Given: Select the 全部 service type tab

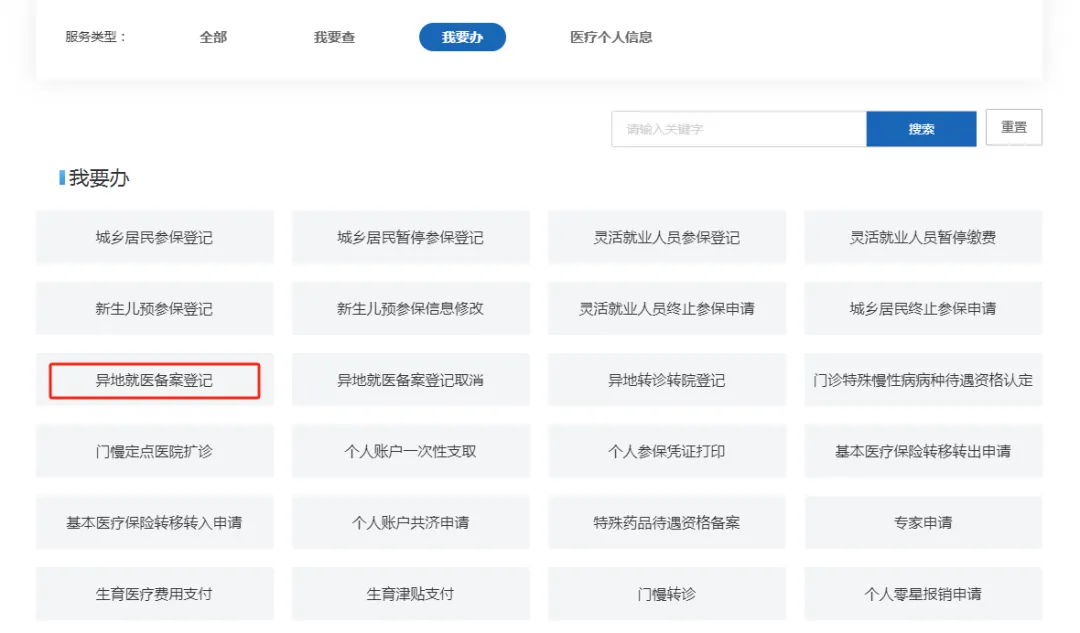Looking at the screenshot, I should pyautogui.click(x=213, y=37).
